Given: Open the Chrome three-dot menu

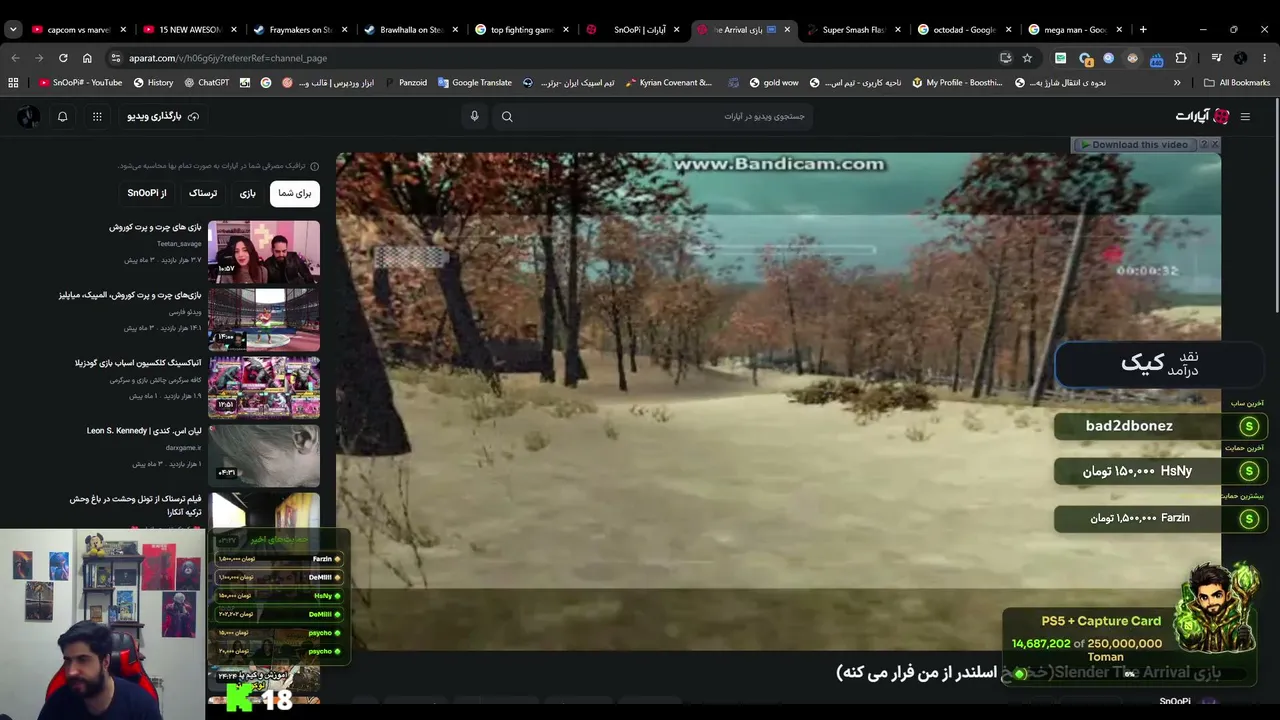Looking at the screenshot, I should [x=1265, y=58].
